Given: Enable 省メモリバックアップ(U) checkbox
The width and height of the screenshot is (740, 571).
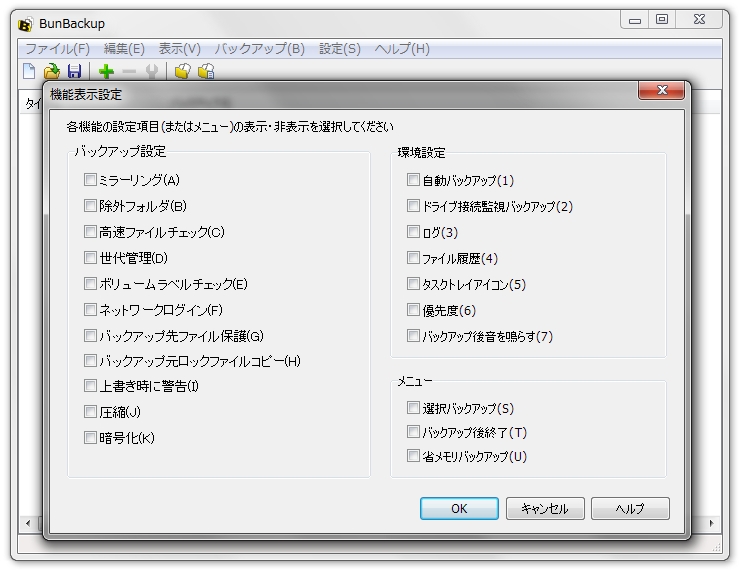Looking at the screenshot, I should 413,455.
